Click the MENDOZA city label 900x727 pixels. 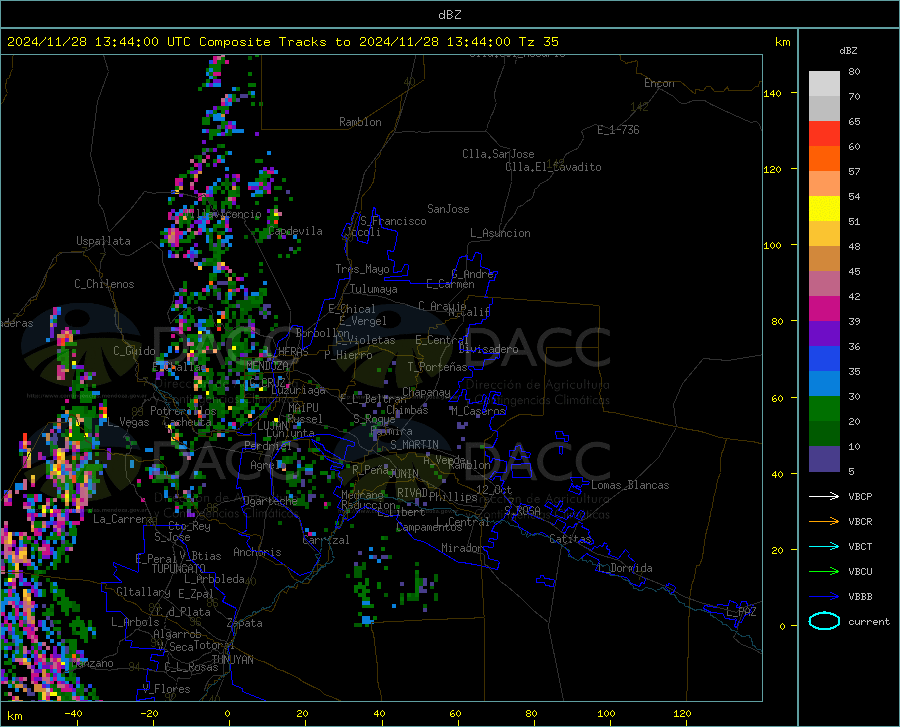pyautogui.click(x=267, y=366)
